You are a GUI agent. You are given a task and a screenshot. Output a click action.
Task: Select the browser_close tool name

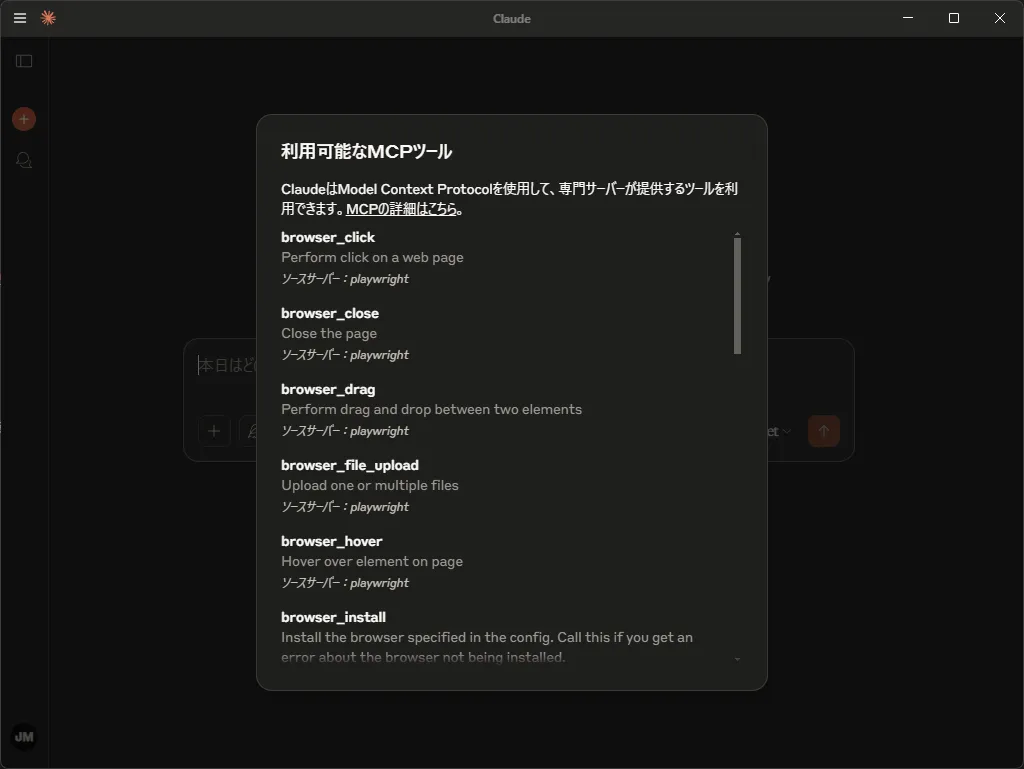click(330, 313)
